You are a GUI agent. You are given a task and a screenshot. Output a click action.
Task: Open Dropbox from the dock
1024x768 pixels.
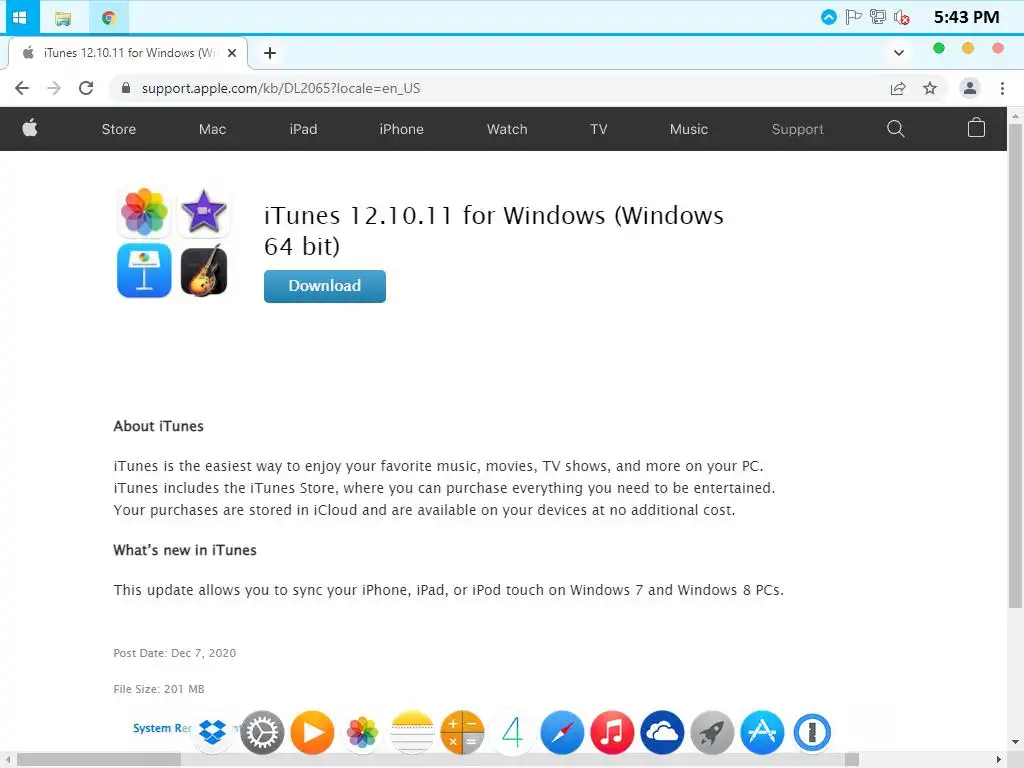212,732
